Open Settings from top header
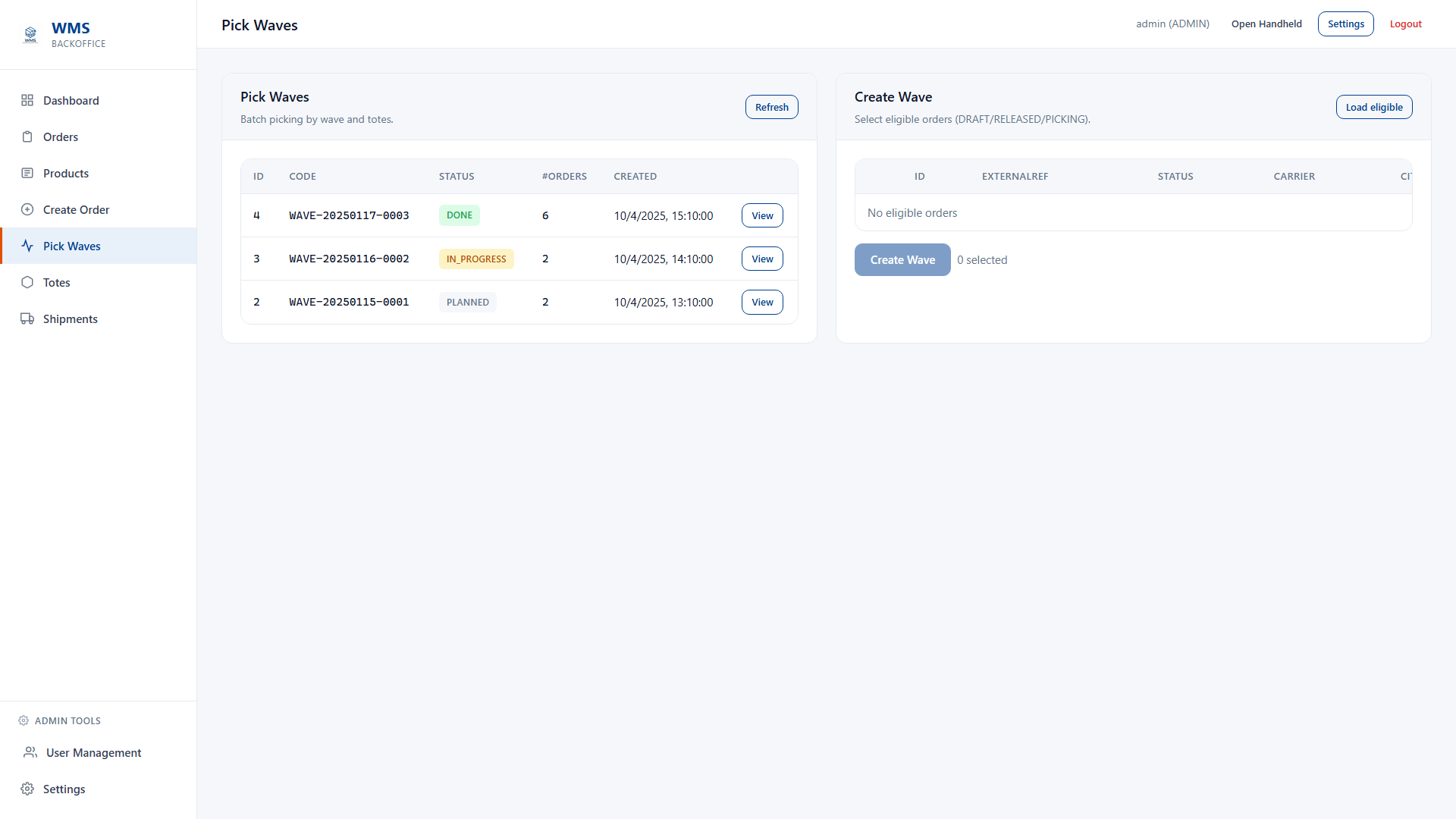 click(x=1345, y=24)
